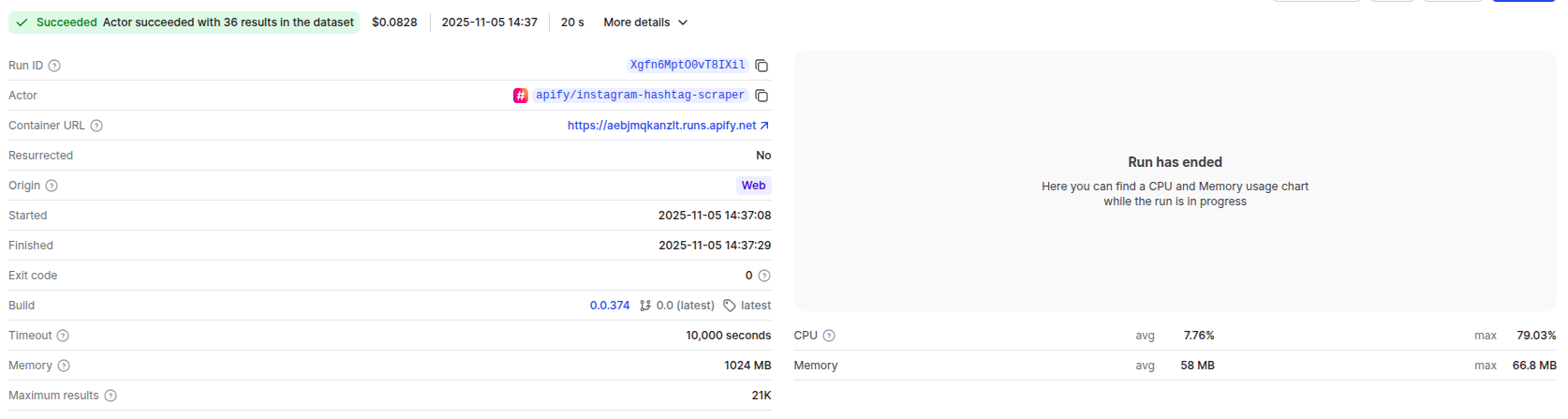
Task: Click the 0.0 (latest) branch version
Action: click(x=677, y=306)
